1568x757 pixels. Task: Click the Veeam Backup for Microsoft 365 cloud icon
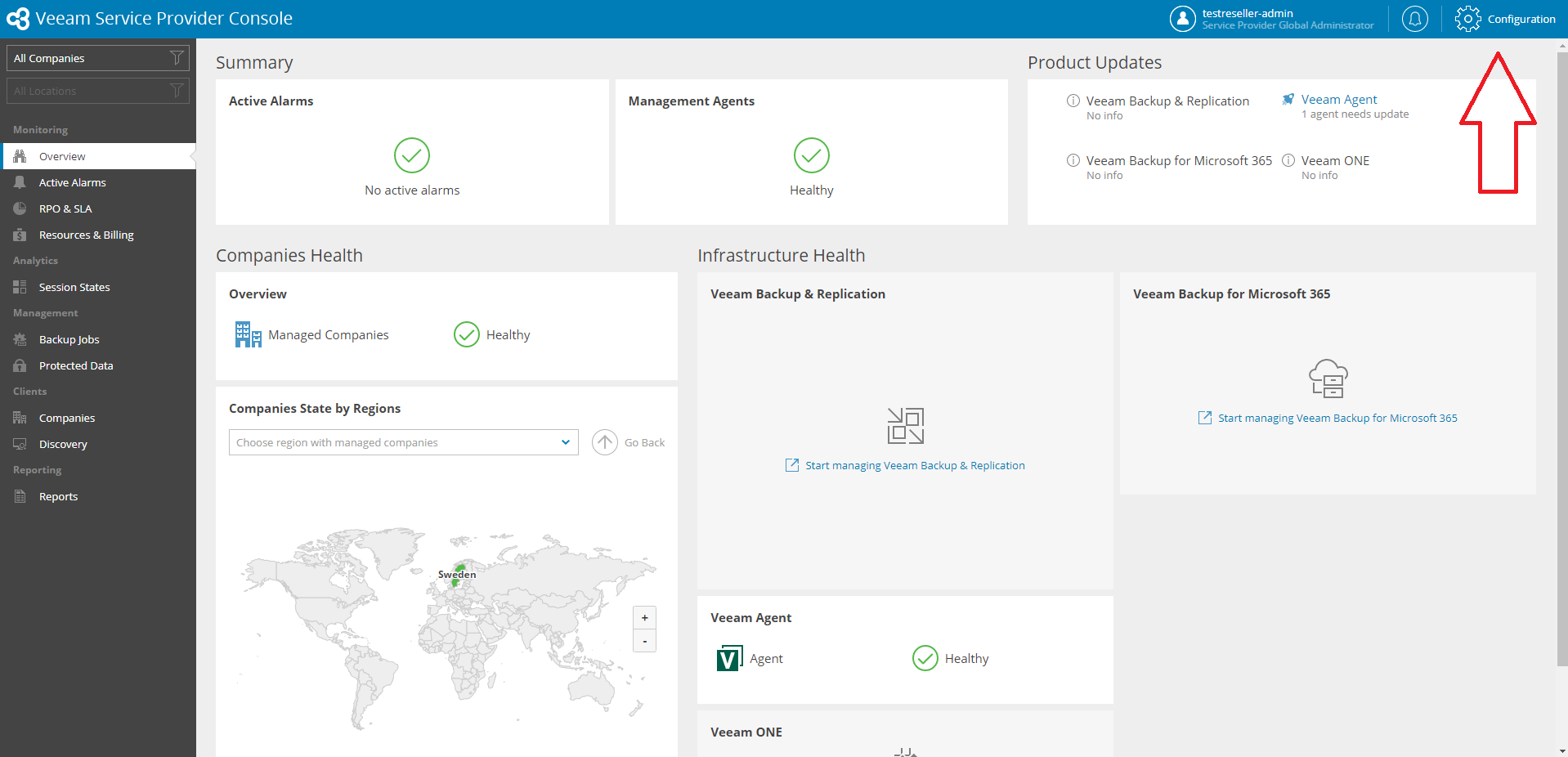tap(1328, 378)
